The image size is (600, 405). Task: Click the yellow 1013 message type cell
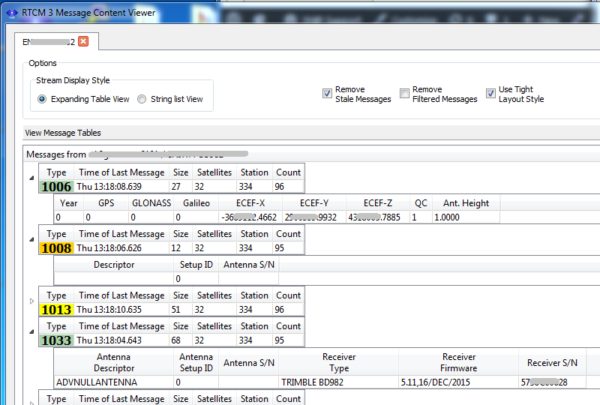coord(57,310)
